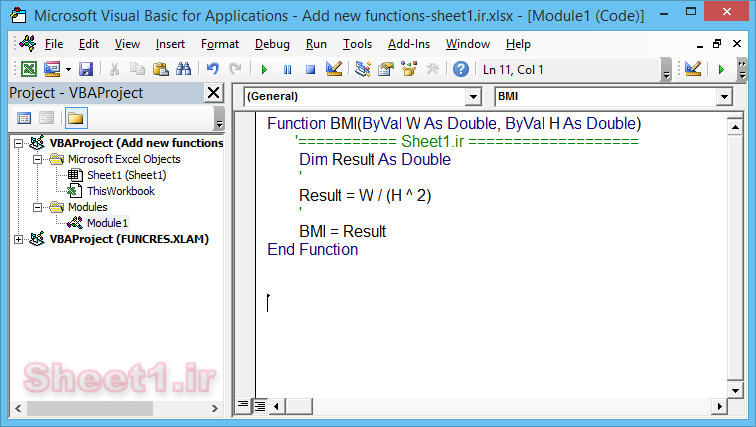
Task: Click the Find binoculars icon
Action: pos(183,69)
